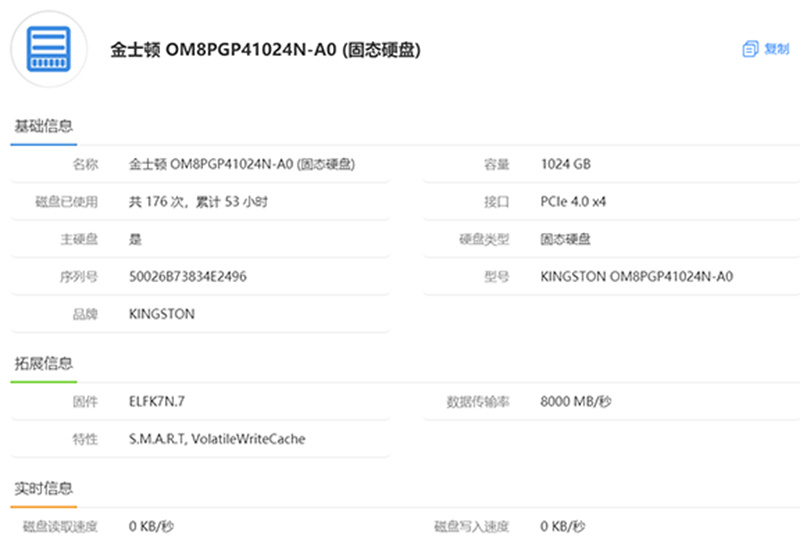Click the brand value KINGSTON
Screen dimensions: 800x540
(162, 314)
